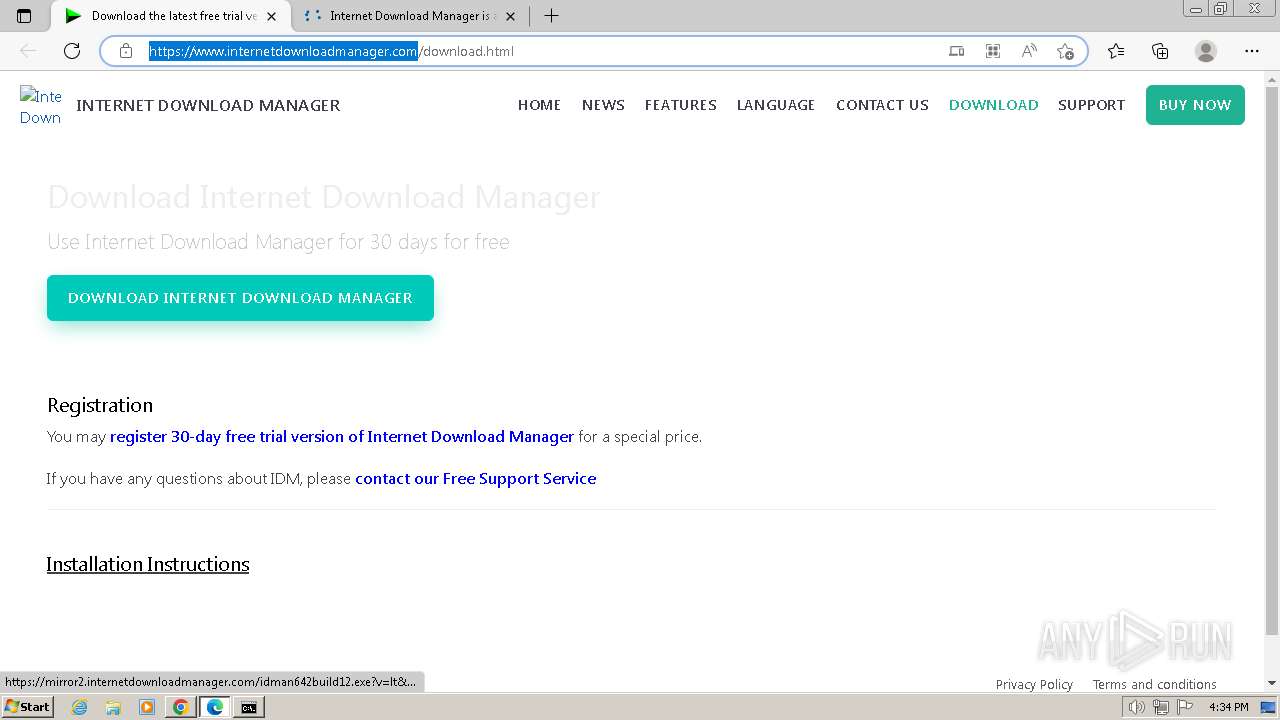Open the DOWNLOAD navigation item

coord(993,105)
